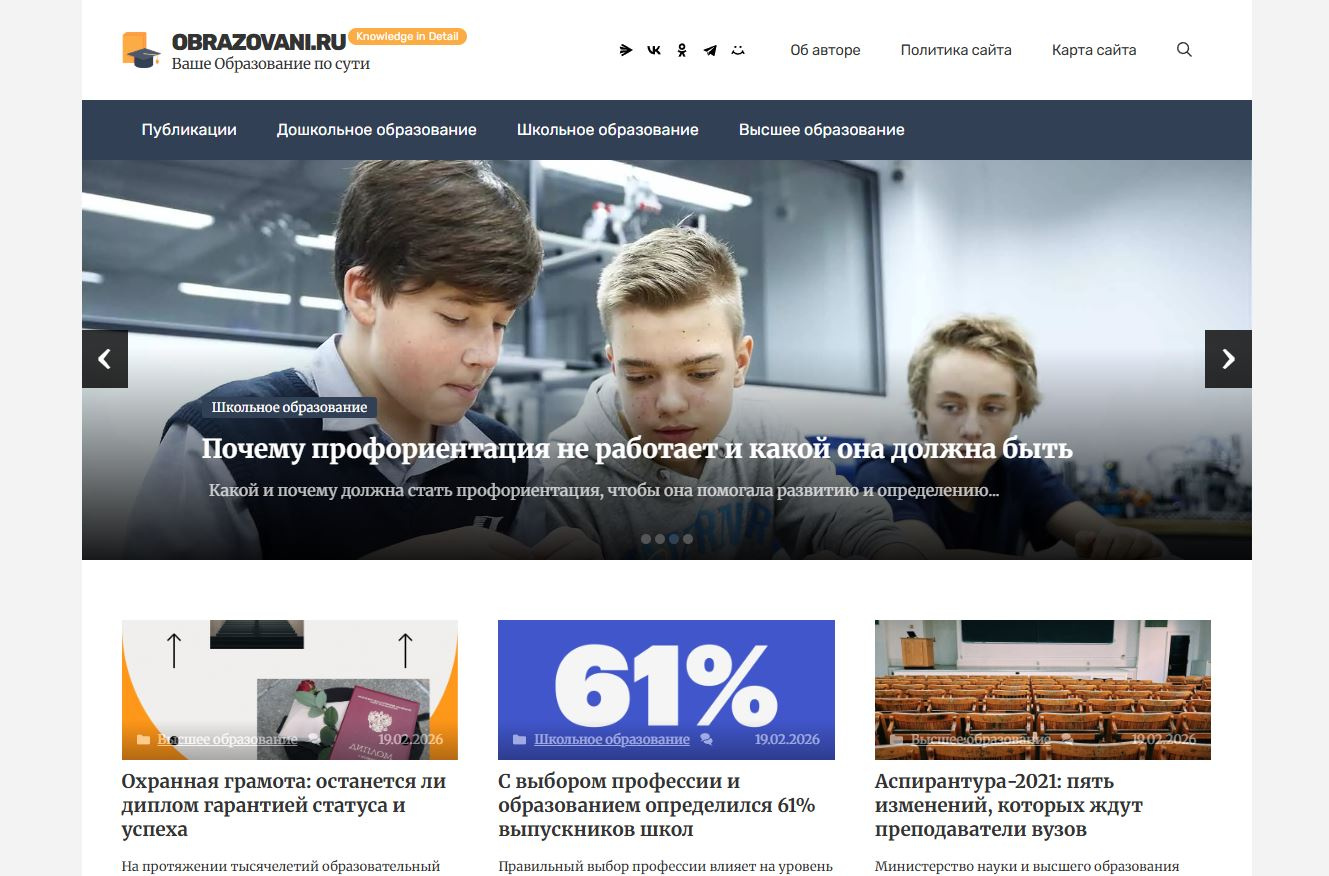Select the last slider pagination dot
The width and height of the screenshot is (1329, 876).
coord(688,539)
